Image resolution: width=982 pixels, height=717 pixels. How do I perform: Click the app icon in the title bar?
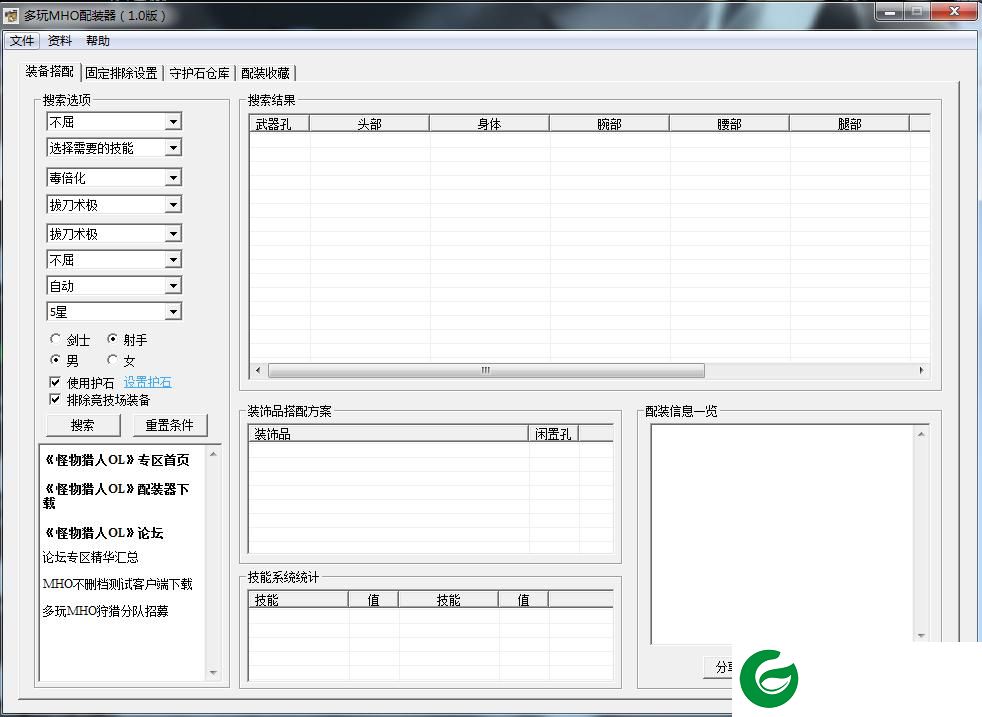[x=11, y=14]
